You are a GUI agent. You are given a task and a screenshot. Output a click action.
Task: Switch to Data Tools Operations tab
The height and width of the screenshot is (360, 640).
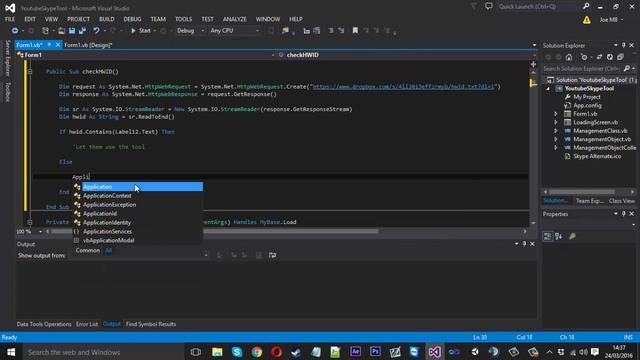click(x=44, y=324)
